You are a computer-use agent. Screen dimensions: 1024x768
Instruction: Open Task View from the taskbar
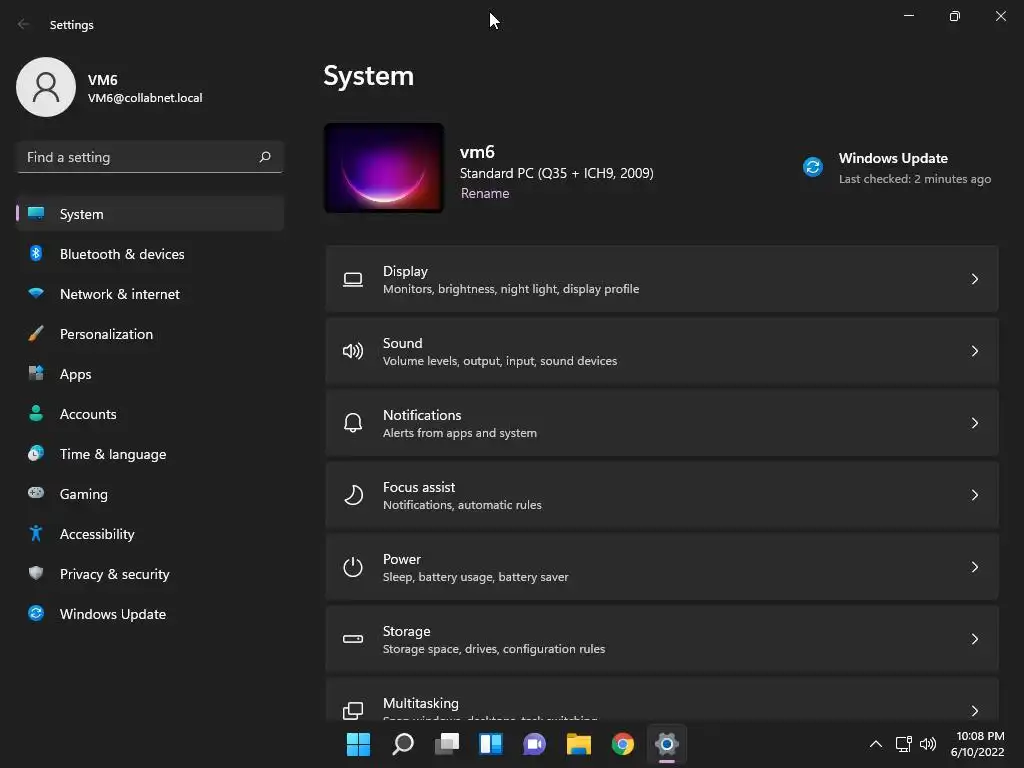(447, 744)
